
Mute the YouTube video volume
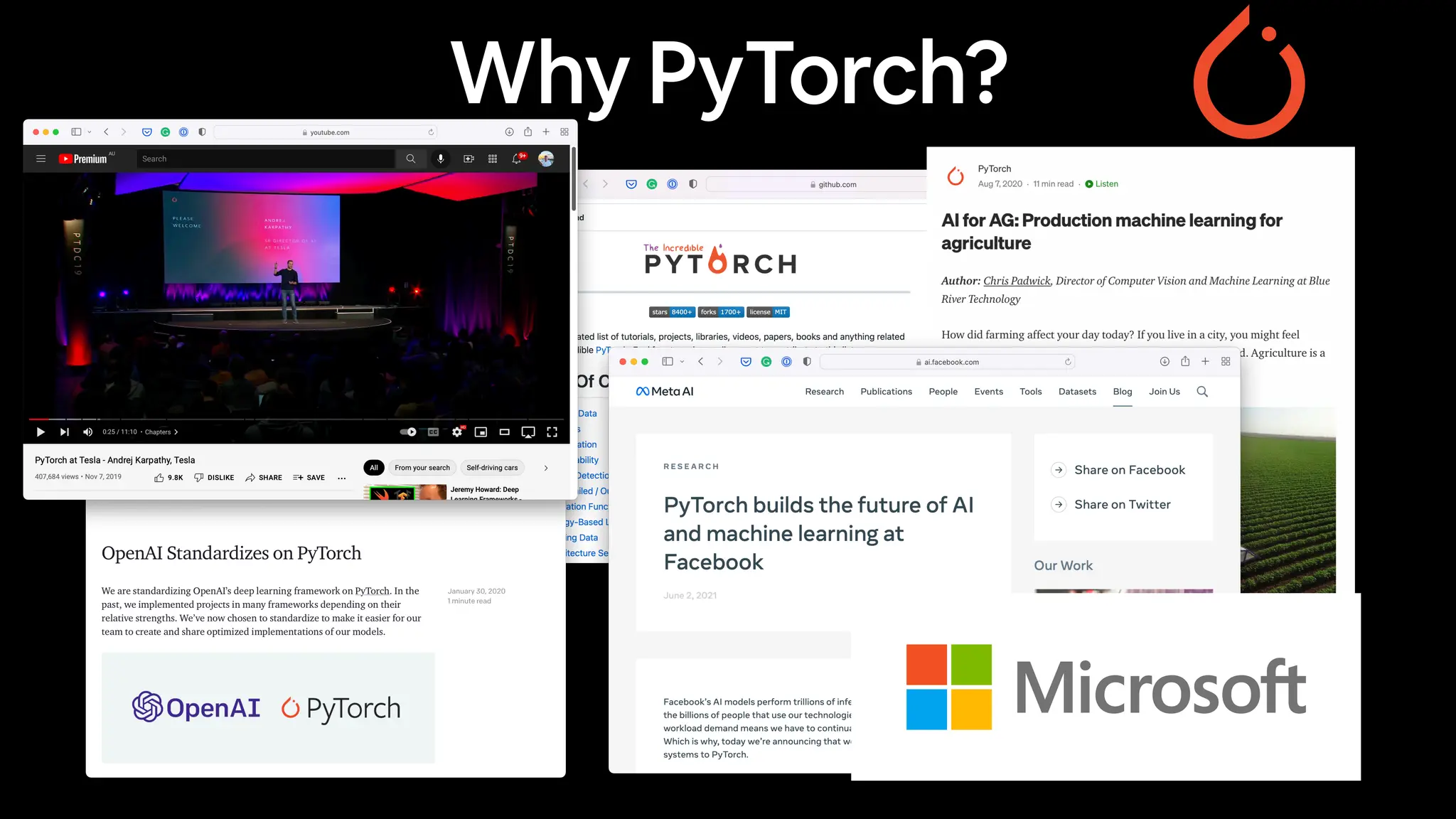point(87,432)
